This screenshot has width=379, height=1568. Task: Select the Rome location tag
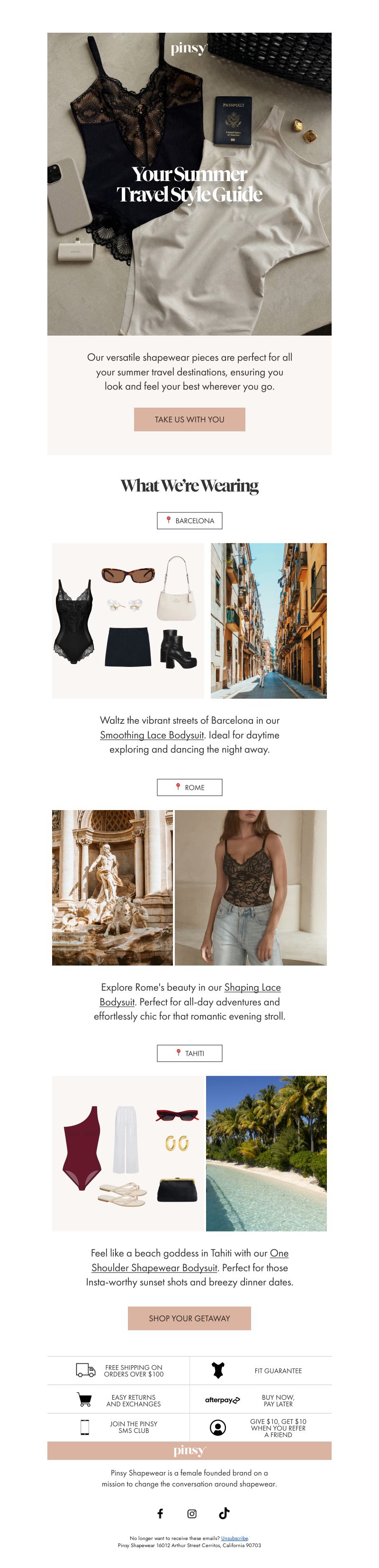(x=189, y=787)
